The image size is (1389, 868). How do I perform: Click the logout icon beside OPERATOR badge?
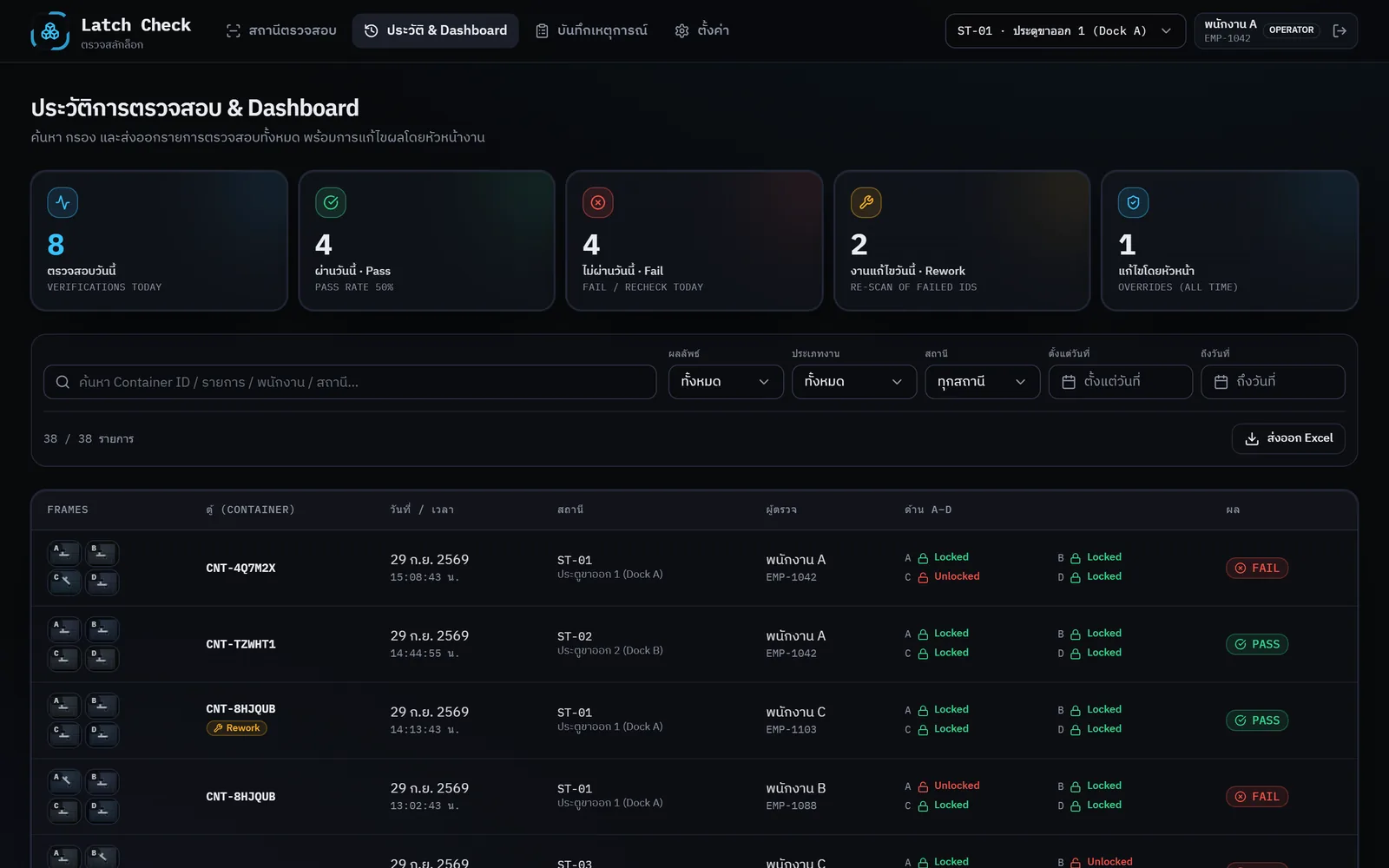tap(1340, 30)
